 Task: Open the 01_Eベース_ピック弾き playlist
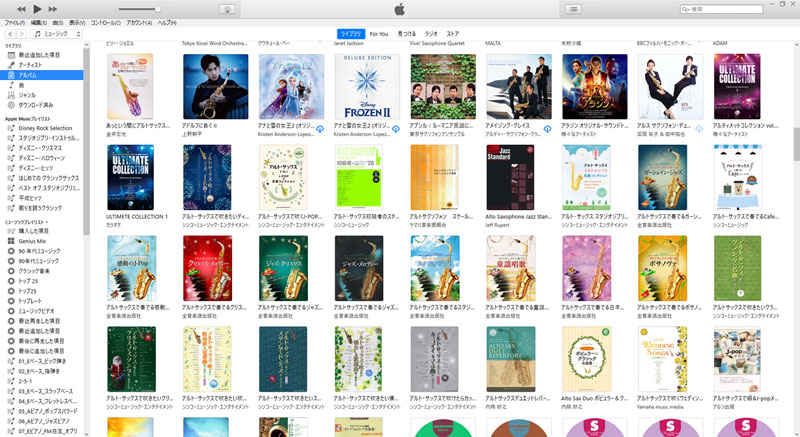41,361
